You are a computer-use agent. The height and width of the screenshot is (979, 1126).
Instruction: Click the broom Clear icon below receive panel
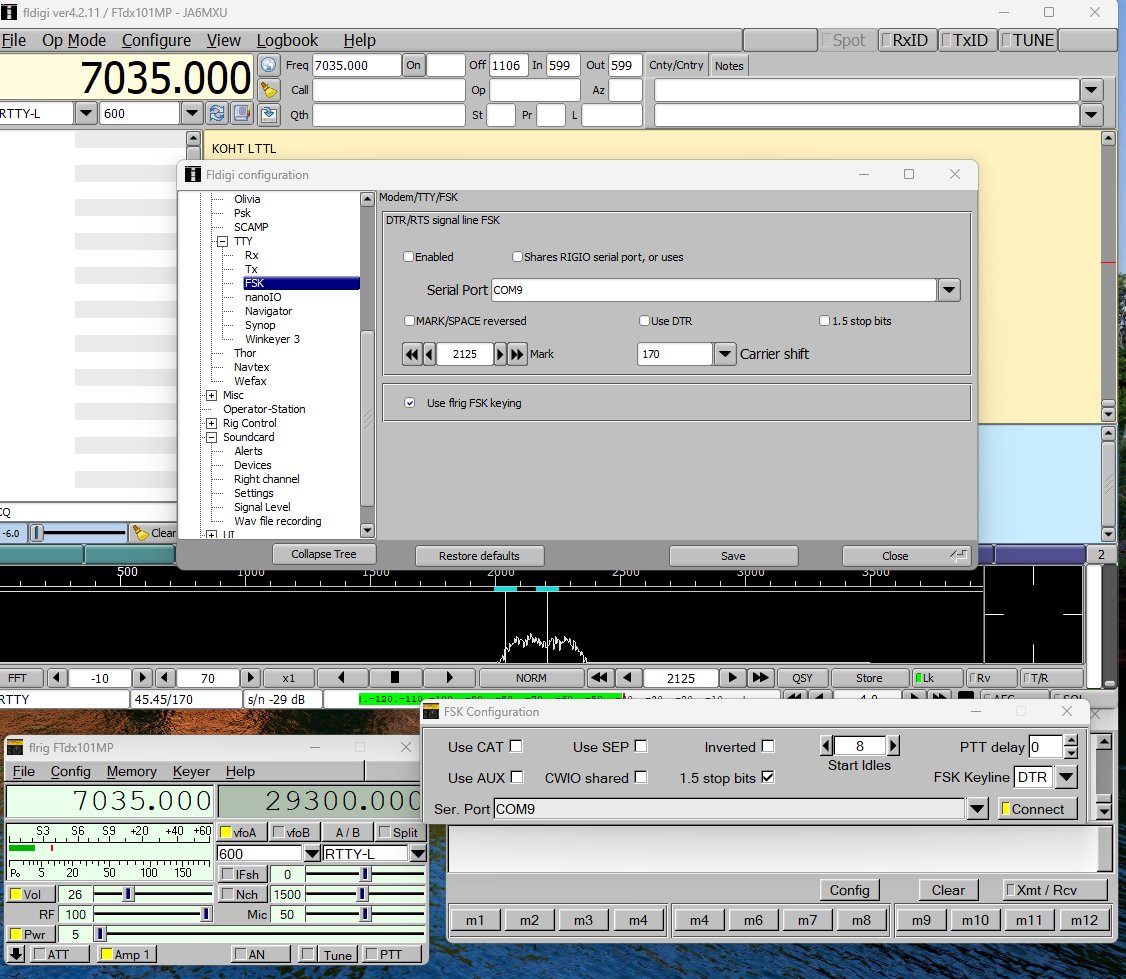[139, 533]
